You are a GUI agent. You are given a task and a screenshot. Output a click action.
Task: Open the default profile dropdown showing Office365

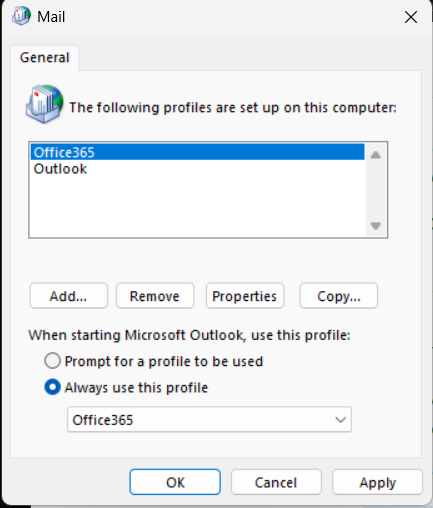click(209, 420)
